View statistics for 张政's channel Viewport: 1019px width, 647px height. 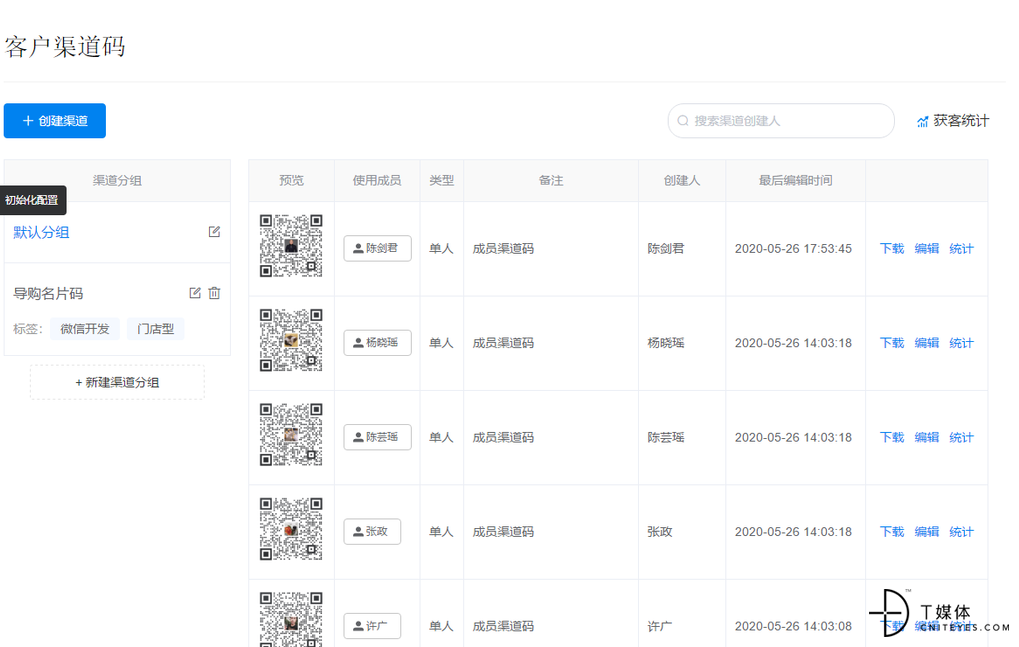coord(961,531)
